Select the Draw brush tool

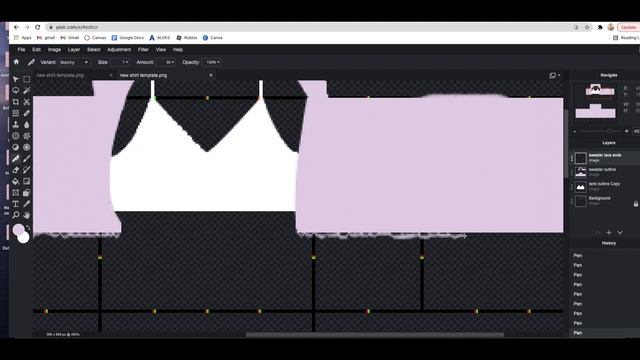pos(27,158)
